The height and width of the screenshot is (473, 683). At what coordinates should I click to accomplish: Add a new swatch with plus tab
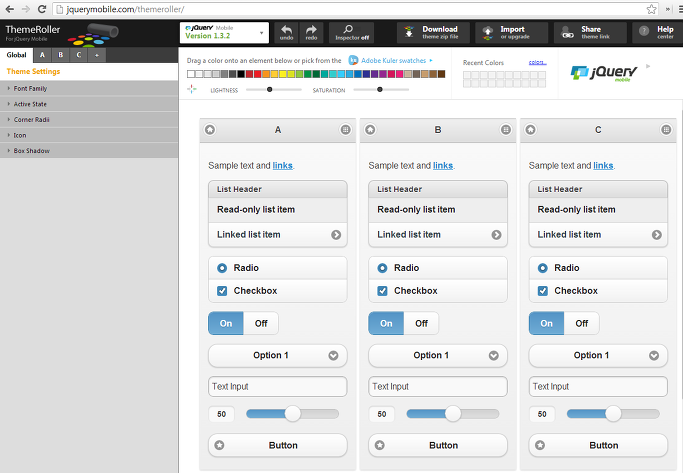tap(97, 55)
